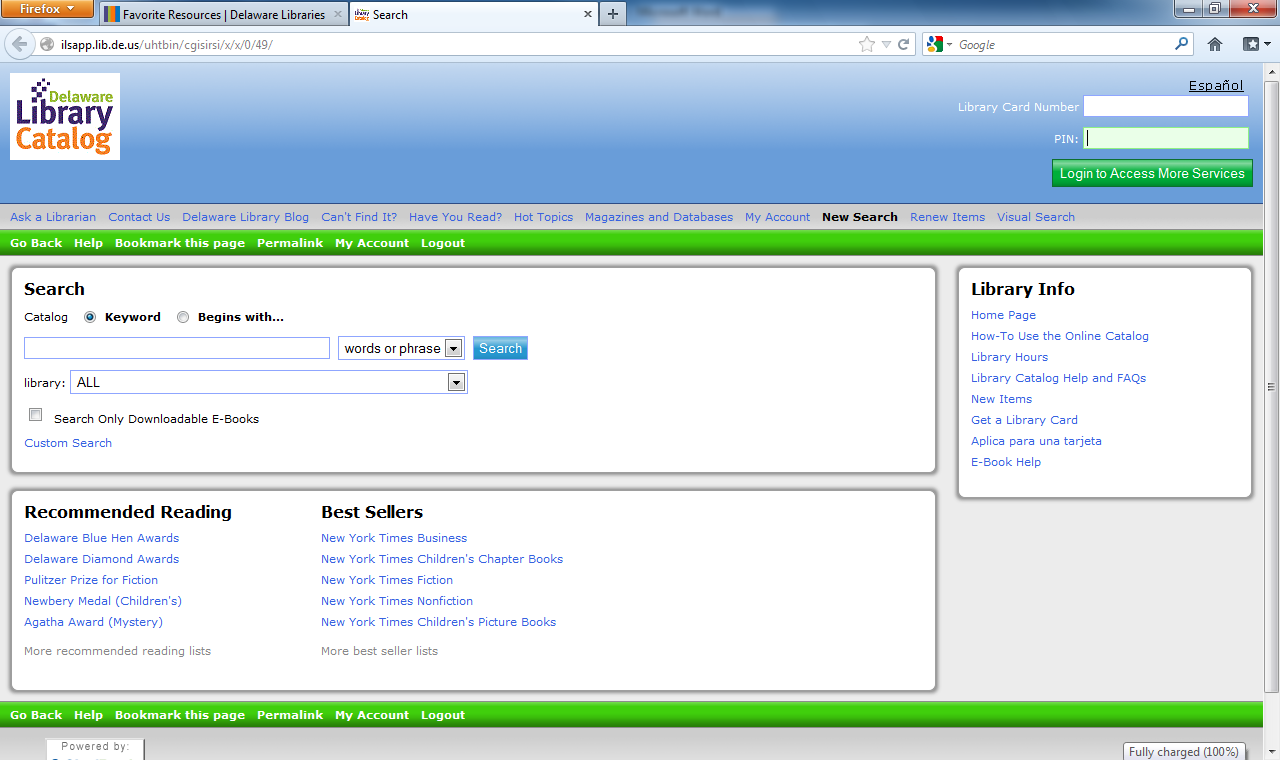Open Magazines and Databases menu item

[658, 217]
